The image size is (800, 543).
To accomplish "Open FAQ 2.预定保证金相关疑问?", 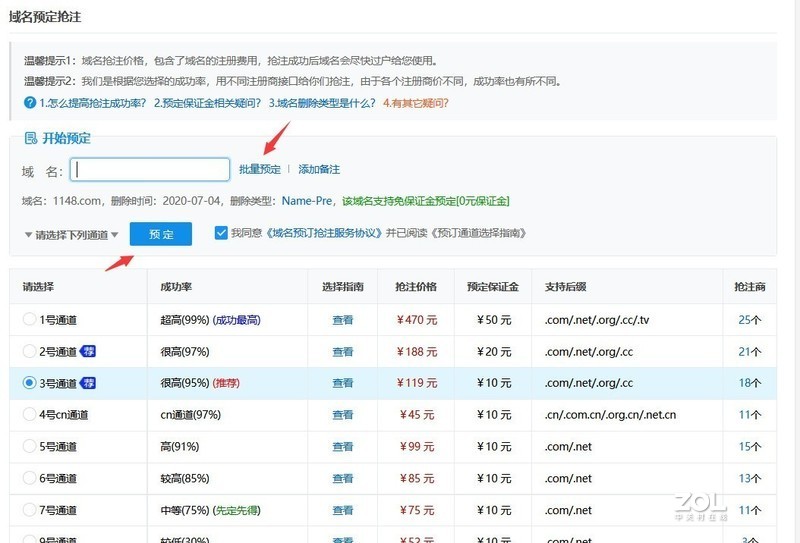I will [207, 103].
